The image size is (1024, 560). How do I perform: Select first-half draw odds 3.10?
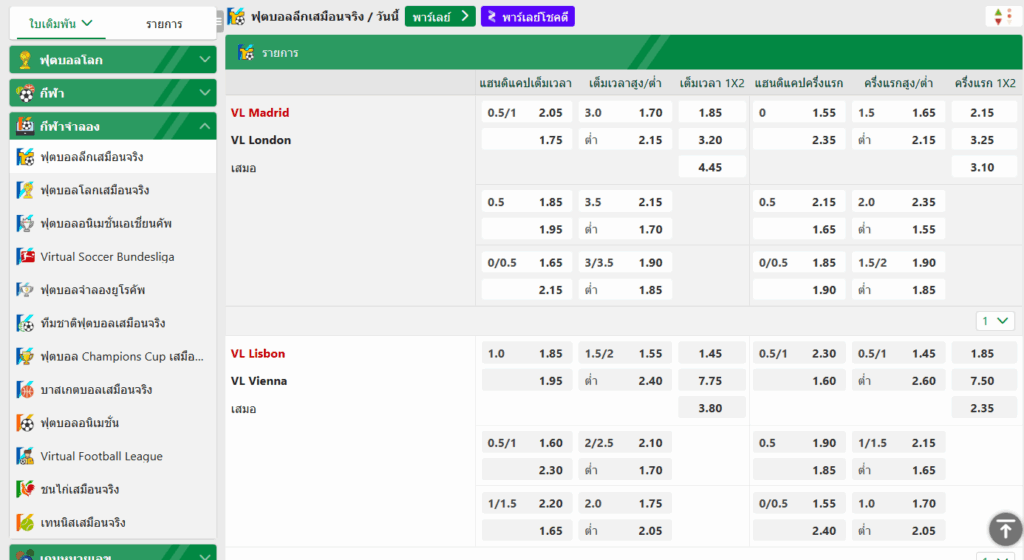tap(984, 167)
